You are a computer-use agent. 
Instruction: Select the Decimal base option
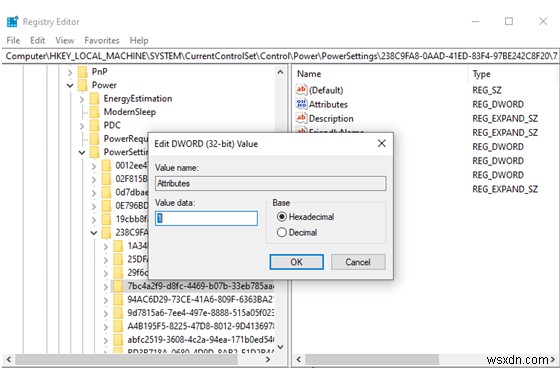282,232
